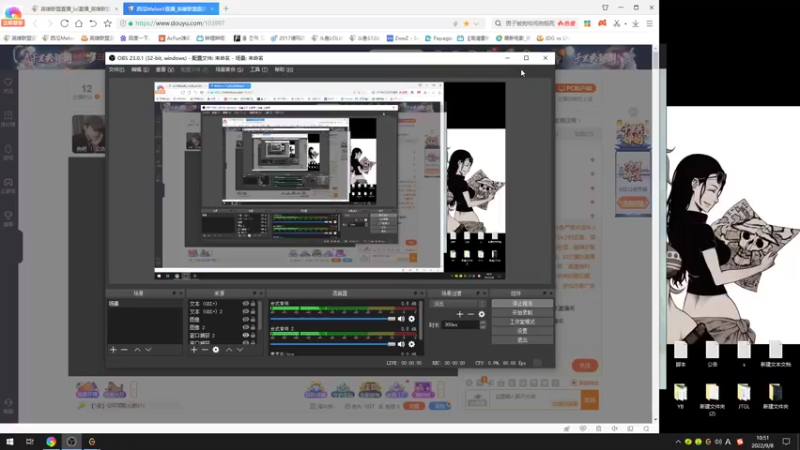Move the scene down in Scenes panel
Image resolution: width=800 pixels, height=450 pixels.
coord(148,349)
